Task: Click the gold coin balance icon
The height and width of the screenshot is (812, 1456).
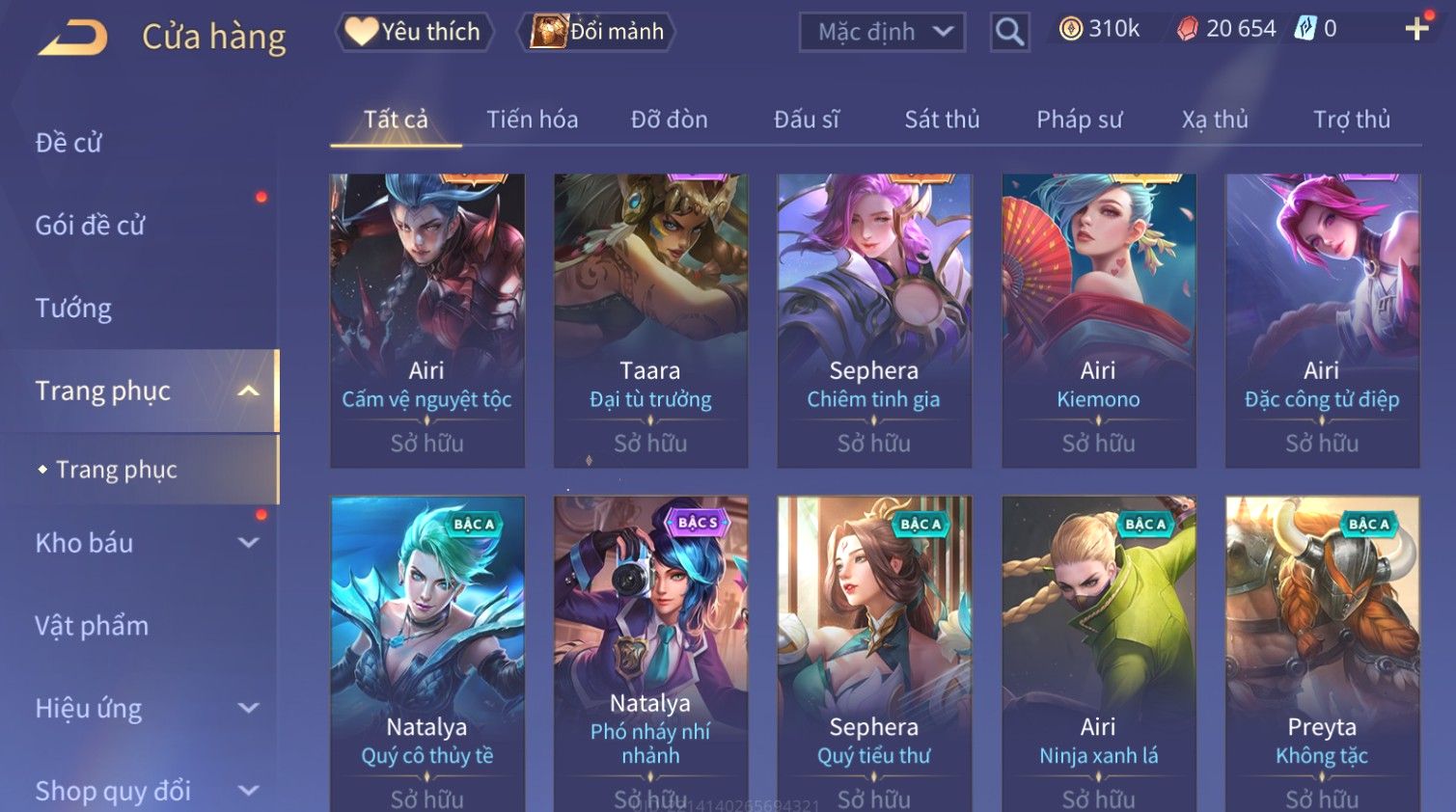Action: click(x=1071, y=29)
